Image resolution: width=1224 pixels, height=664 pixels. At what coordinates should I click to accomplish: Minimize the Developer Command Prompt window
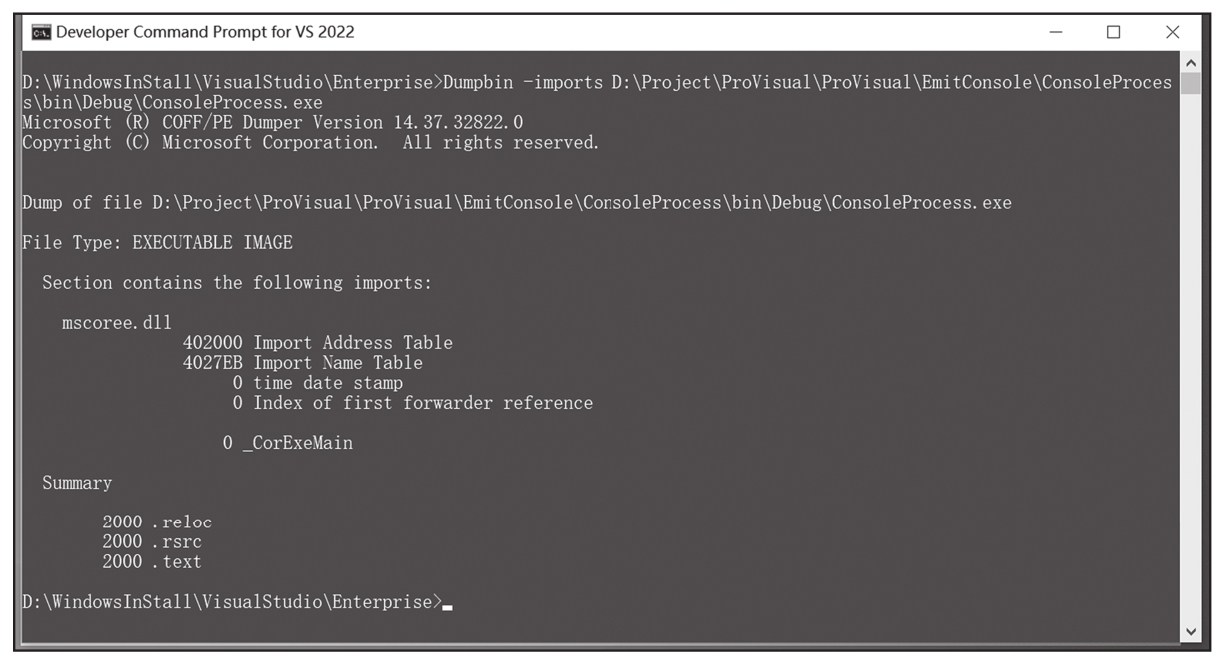tap(1056, 32)
